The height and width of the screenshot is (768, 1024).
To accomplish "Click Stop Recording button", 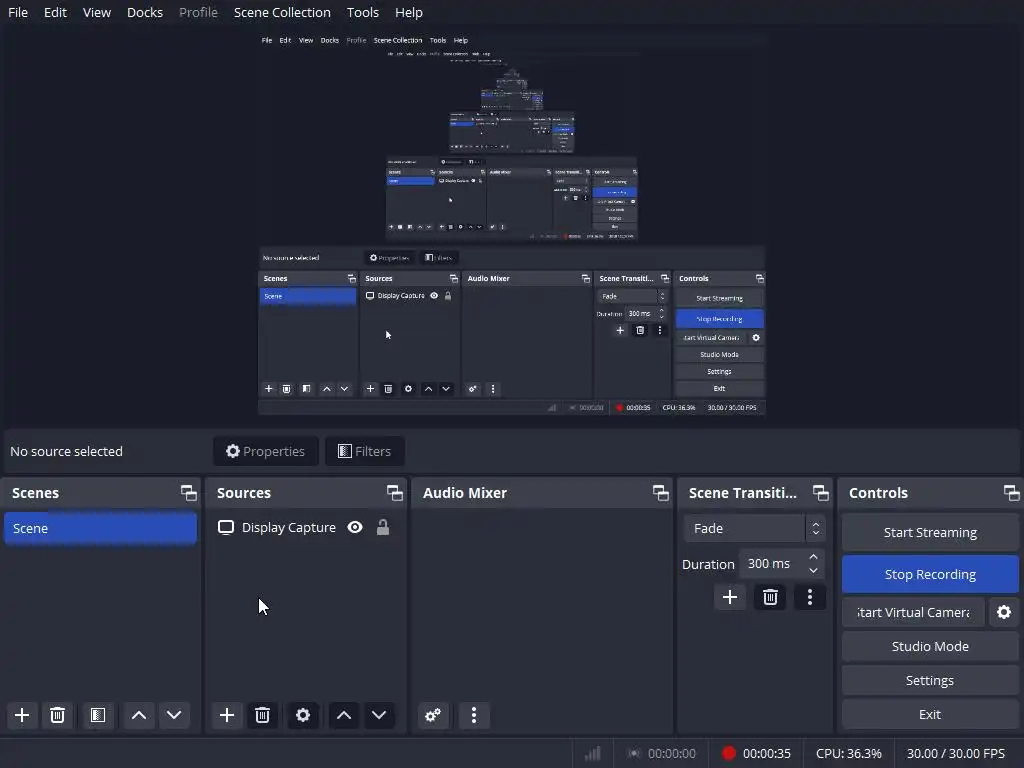I will pyautogui.click(x=930, y=574).
